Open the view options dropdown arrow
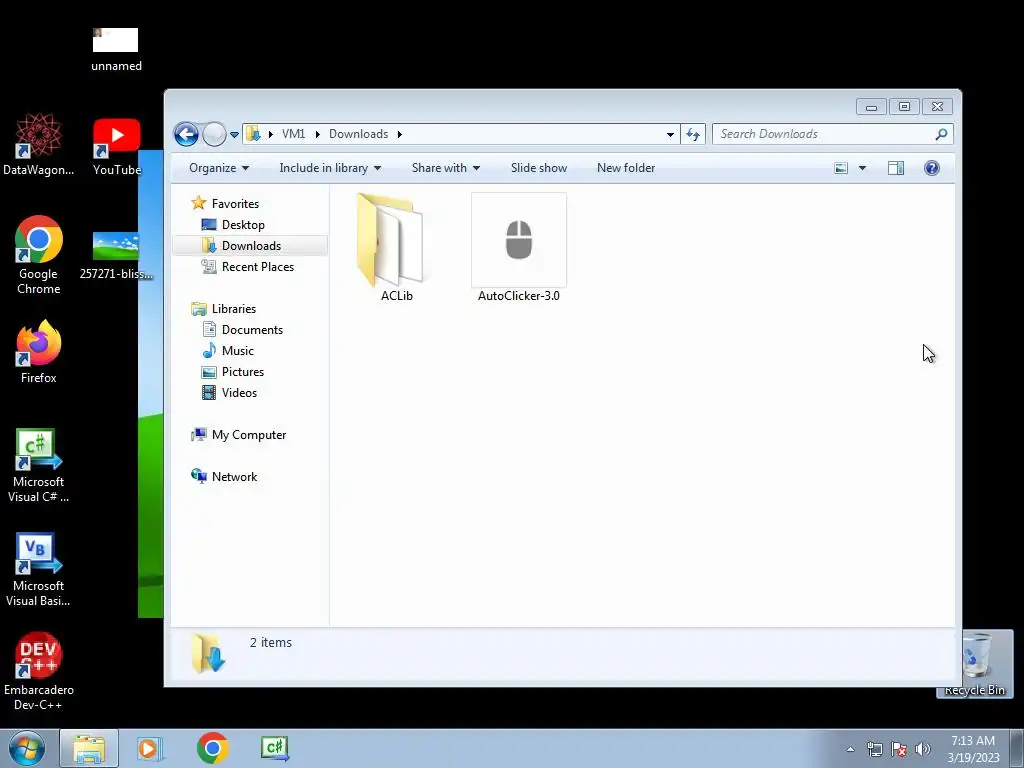Viewport: 1024px width, 768px height. pos(862,168)
